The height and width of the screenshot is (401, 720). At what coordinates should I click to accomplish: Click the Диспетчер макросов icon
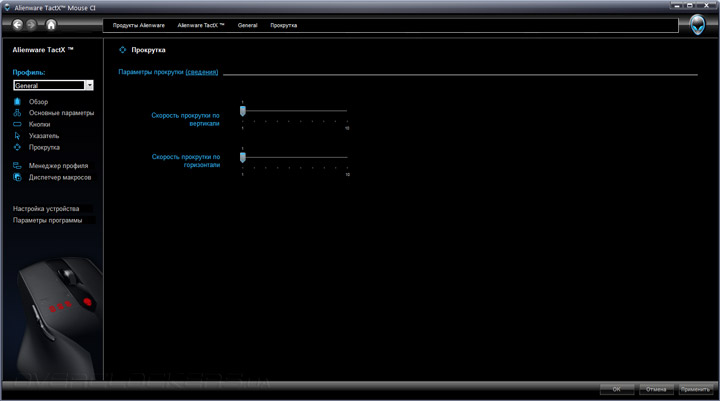(17, 177)
